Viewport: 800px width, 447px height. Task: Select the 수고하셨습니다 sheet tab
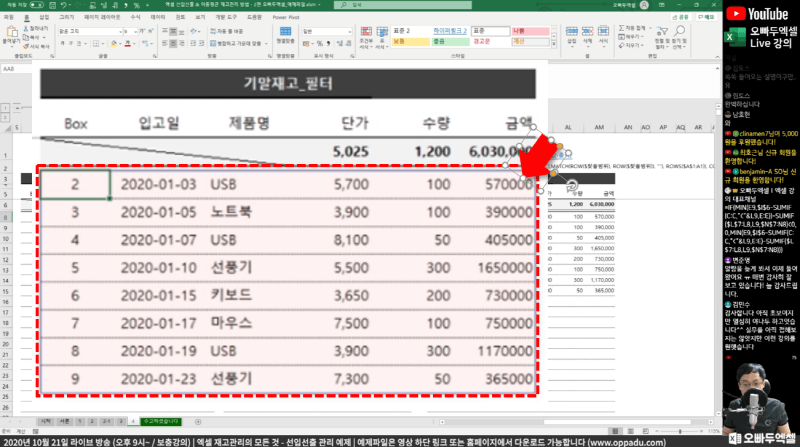pyautogui.click(x=161, y=421)
